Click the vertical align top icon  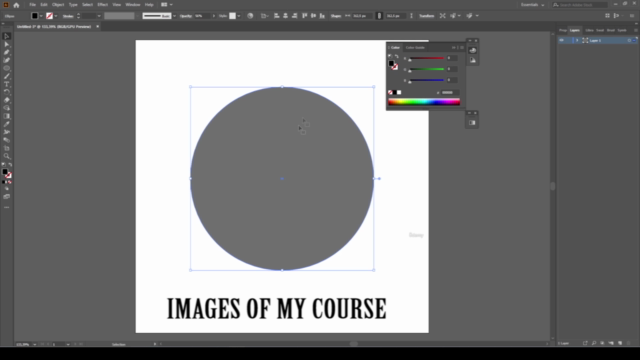point(304,16)
